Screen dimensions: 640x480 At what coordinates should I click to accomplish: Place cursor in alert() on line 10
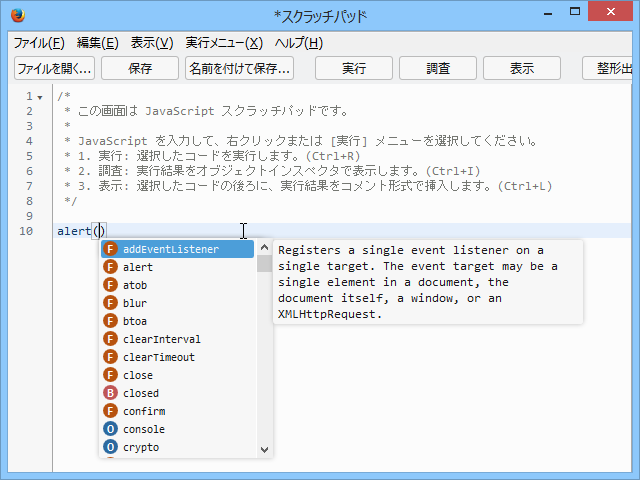point(100,231)
